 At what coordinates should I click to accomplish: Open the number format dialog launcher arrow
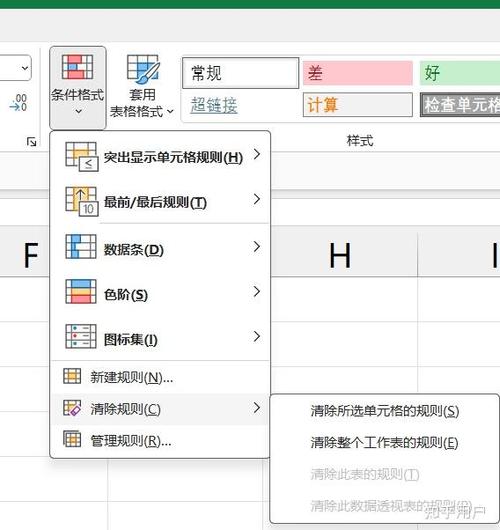pyautogui.click(x=31, y=142)
